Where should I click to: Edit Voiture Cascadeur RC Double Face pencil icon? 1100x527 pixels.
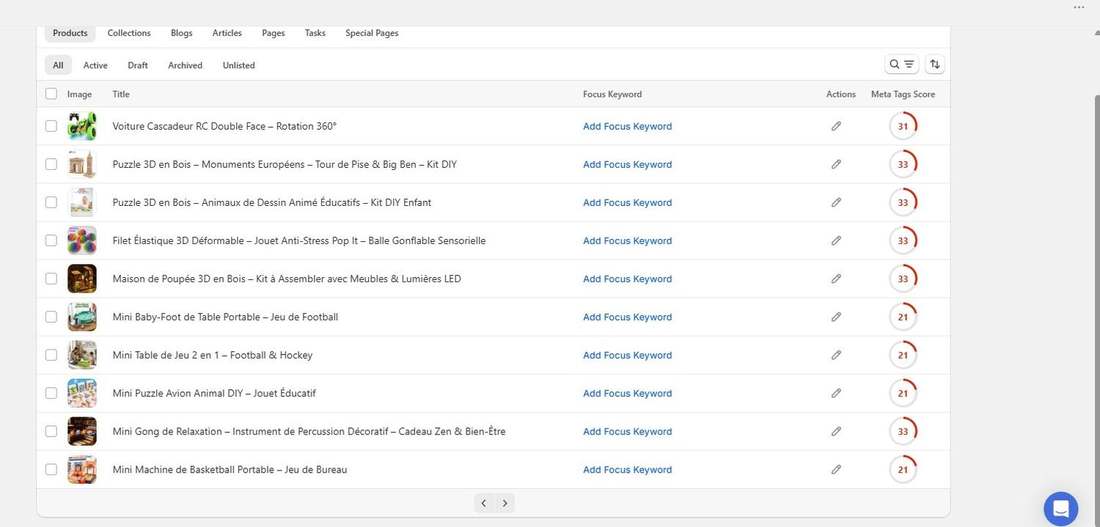pos(836,126)
